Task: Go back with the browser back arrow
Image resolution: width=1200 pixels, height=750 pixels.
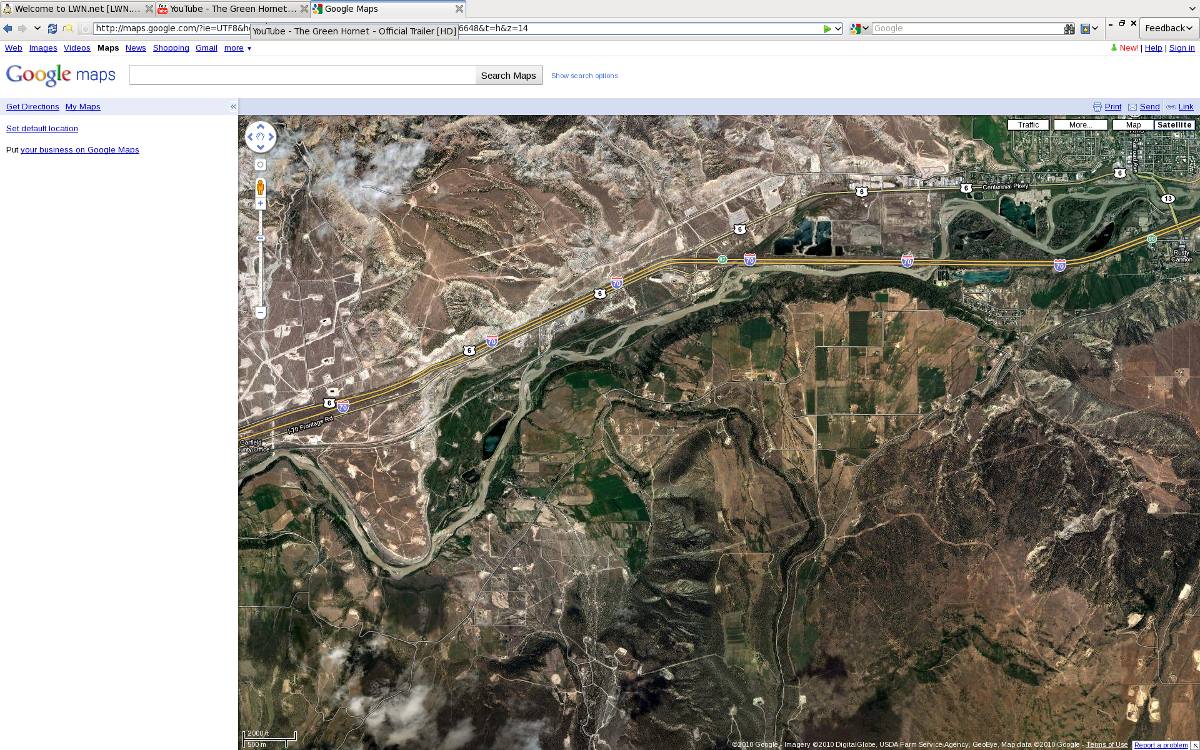Action: point(8,28)
